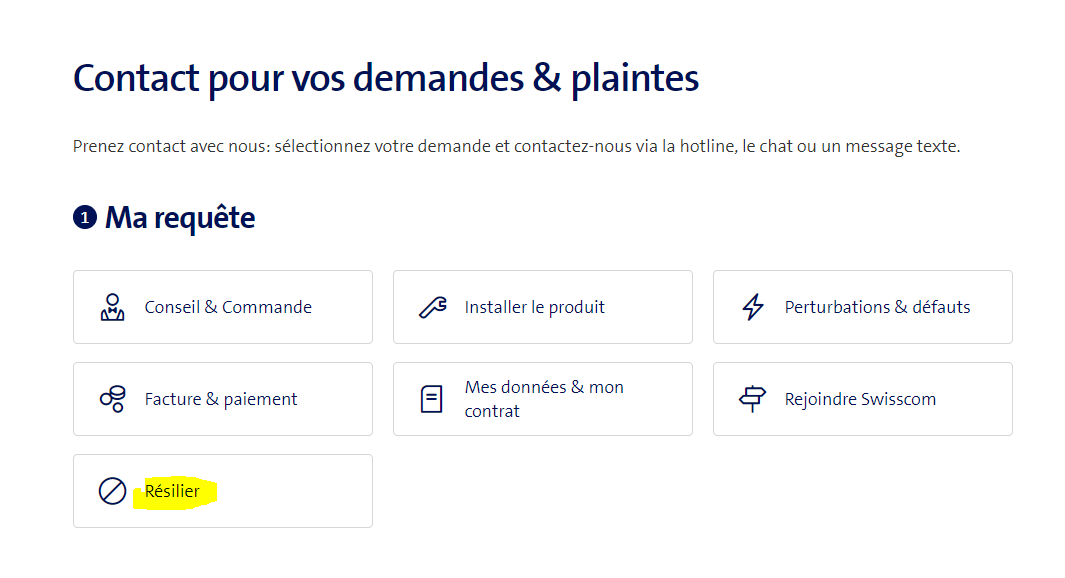Viewport: 1065px width, 578px height.
Task: Click the coins icon for Facture & paiement
Action: point(113,399)
